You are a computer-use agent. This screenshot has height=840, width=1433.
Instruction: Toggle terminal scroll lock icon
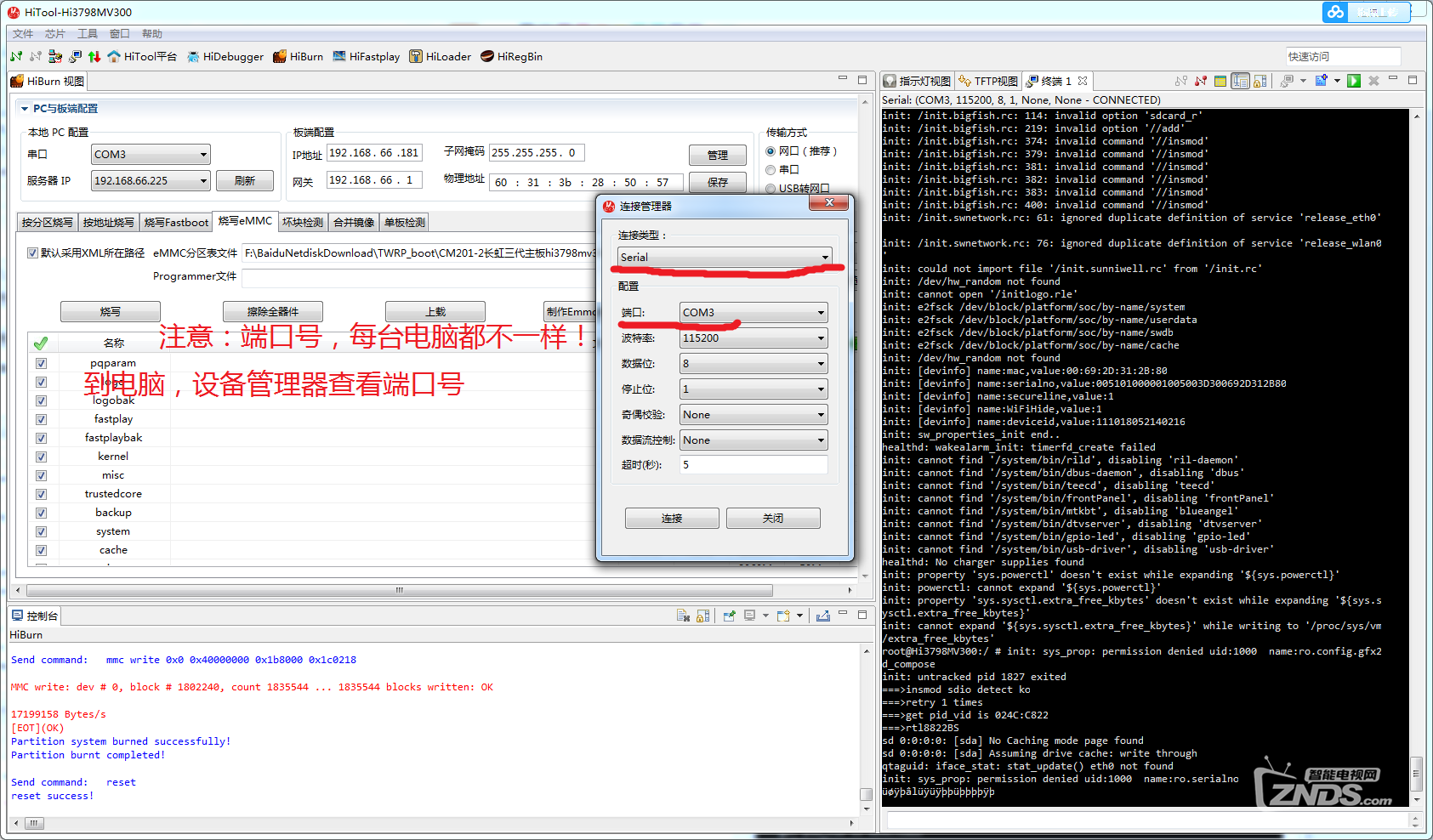click(1260, 81)
